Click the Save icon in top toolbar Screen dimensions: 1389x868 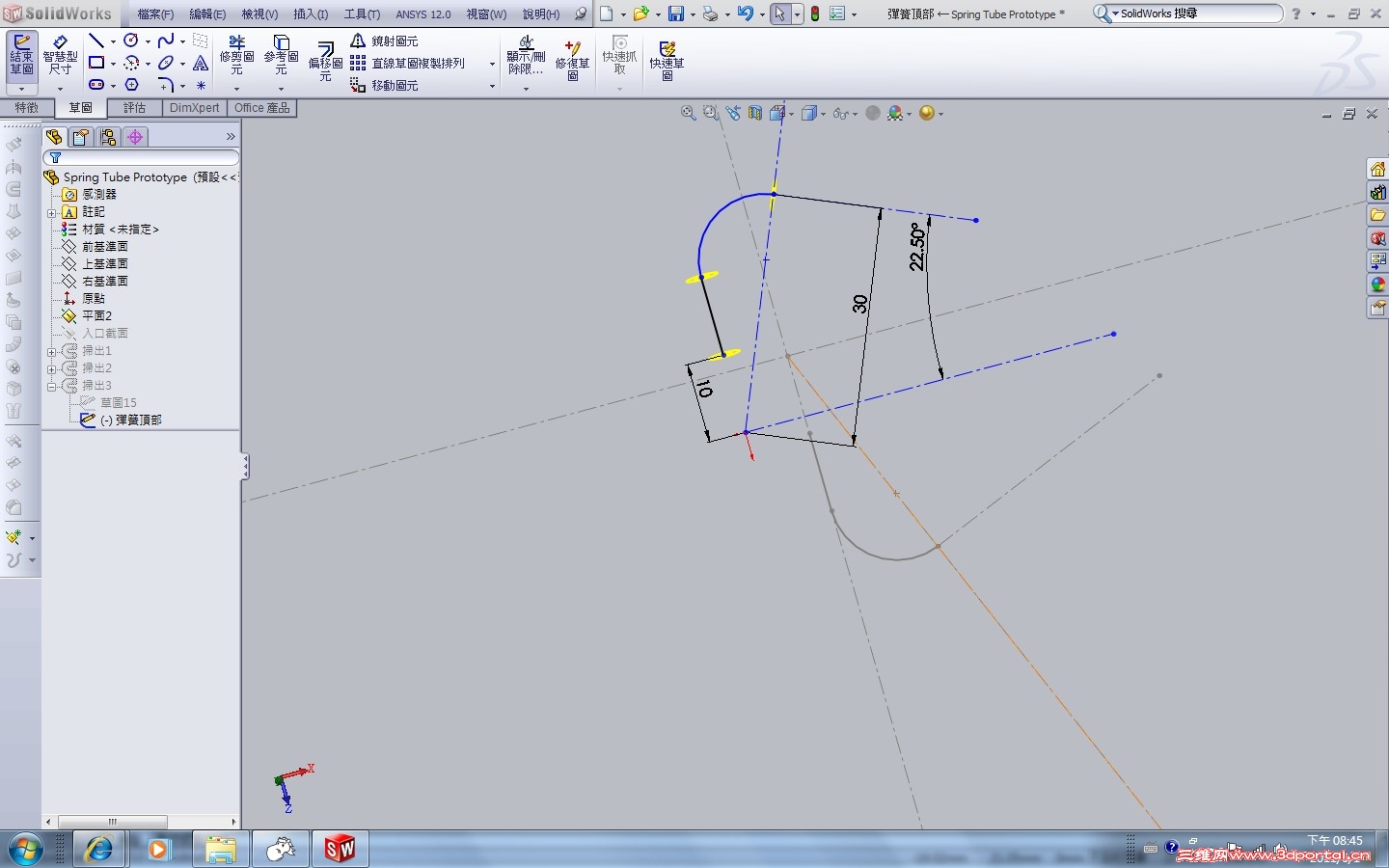click(676, 14)
